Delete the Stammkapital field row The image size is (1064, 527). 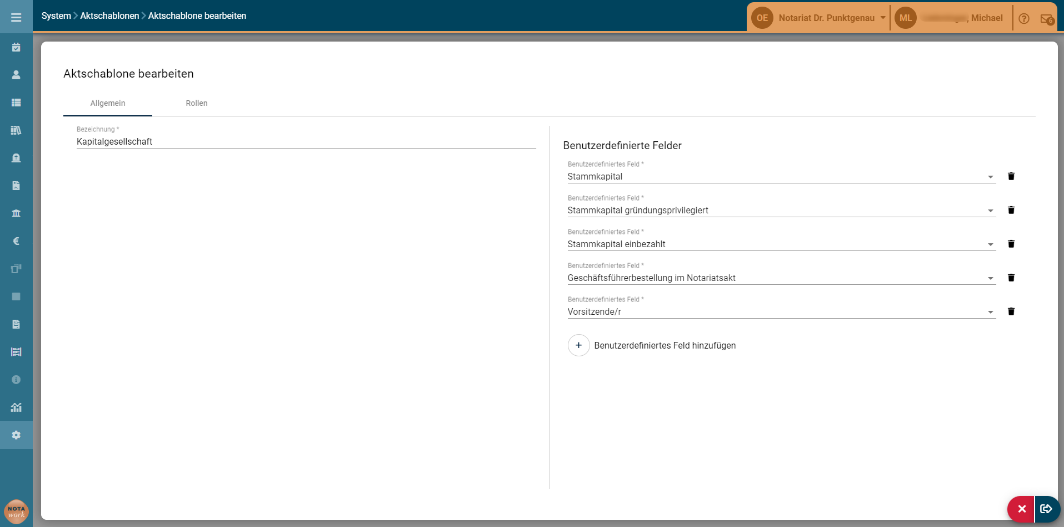click(x=1010, y=176)
